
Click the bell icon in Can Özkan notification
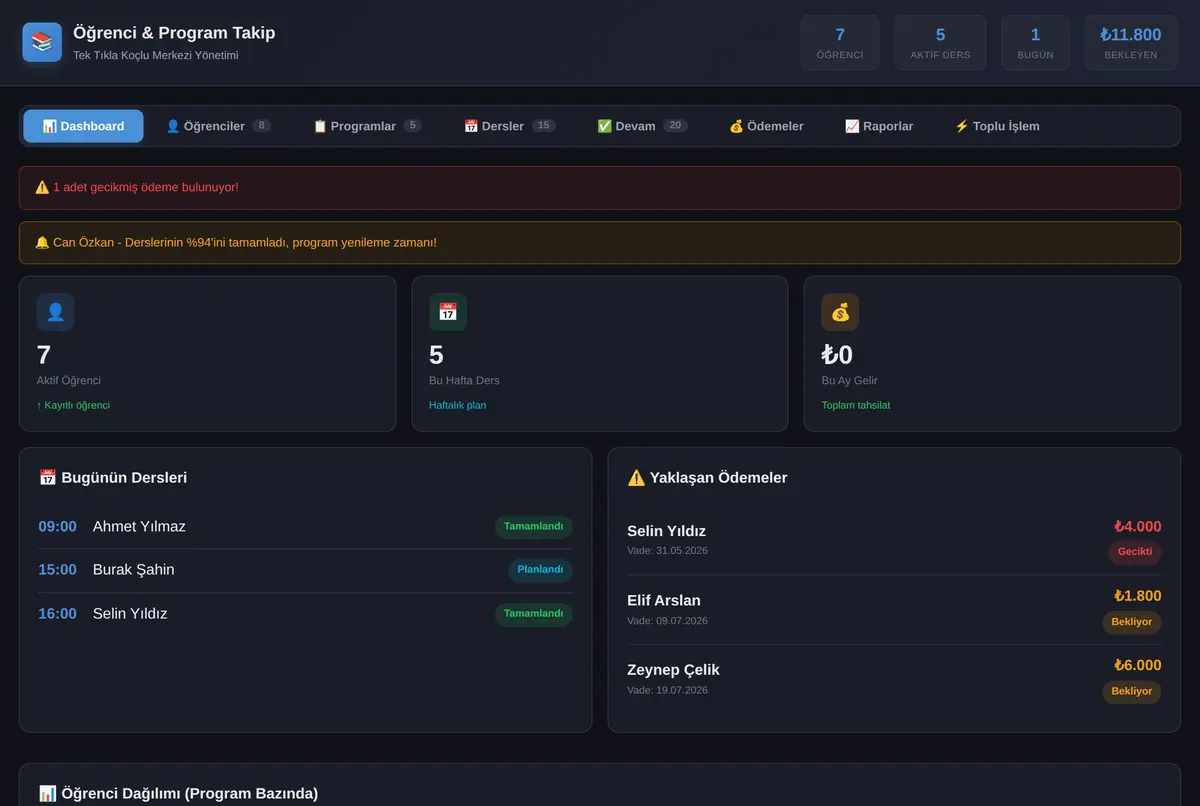click(x=42, y=242)
